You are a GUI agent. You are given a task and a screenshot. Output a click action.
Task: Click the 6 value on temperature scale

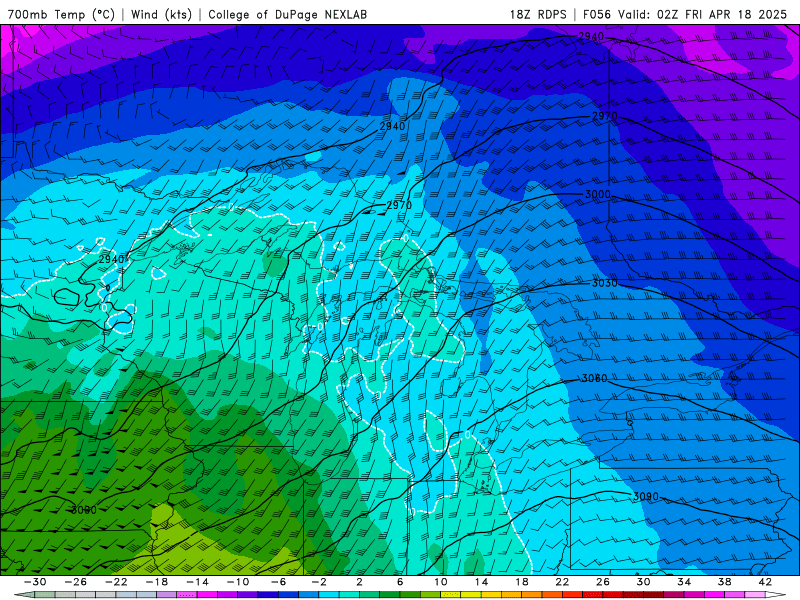(x=400, y=582)
